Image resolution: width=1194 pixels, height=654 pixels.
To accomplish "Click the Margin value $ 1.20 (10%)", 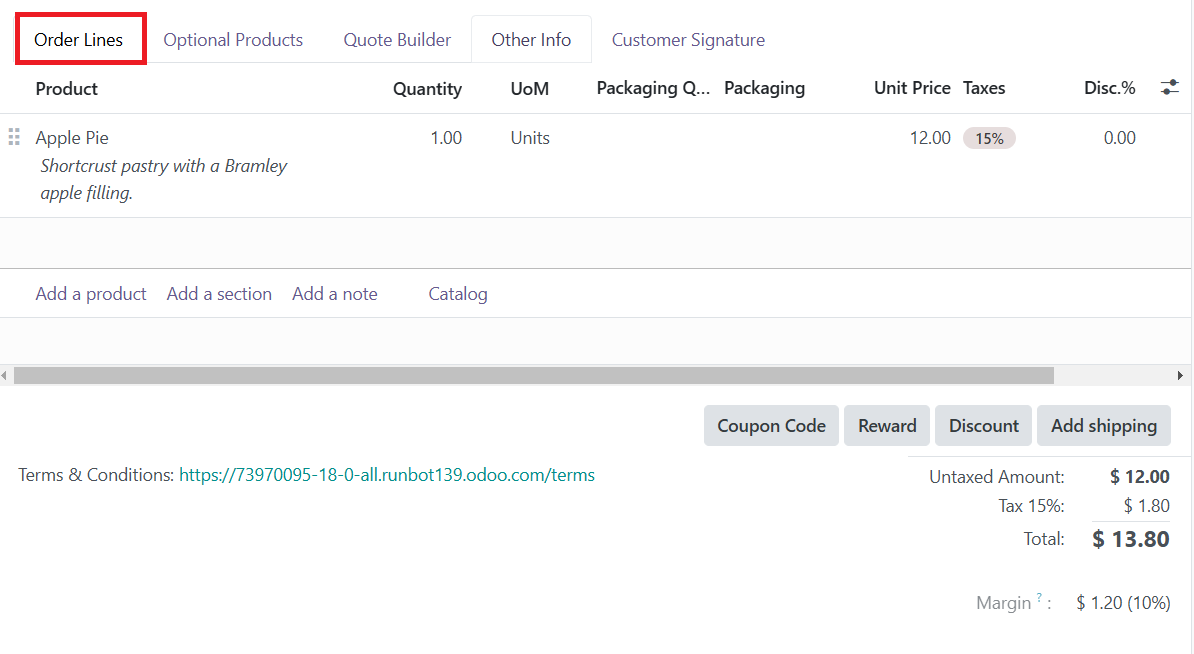I will [1123, 603].
